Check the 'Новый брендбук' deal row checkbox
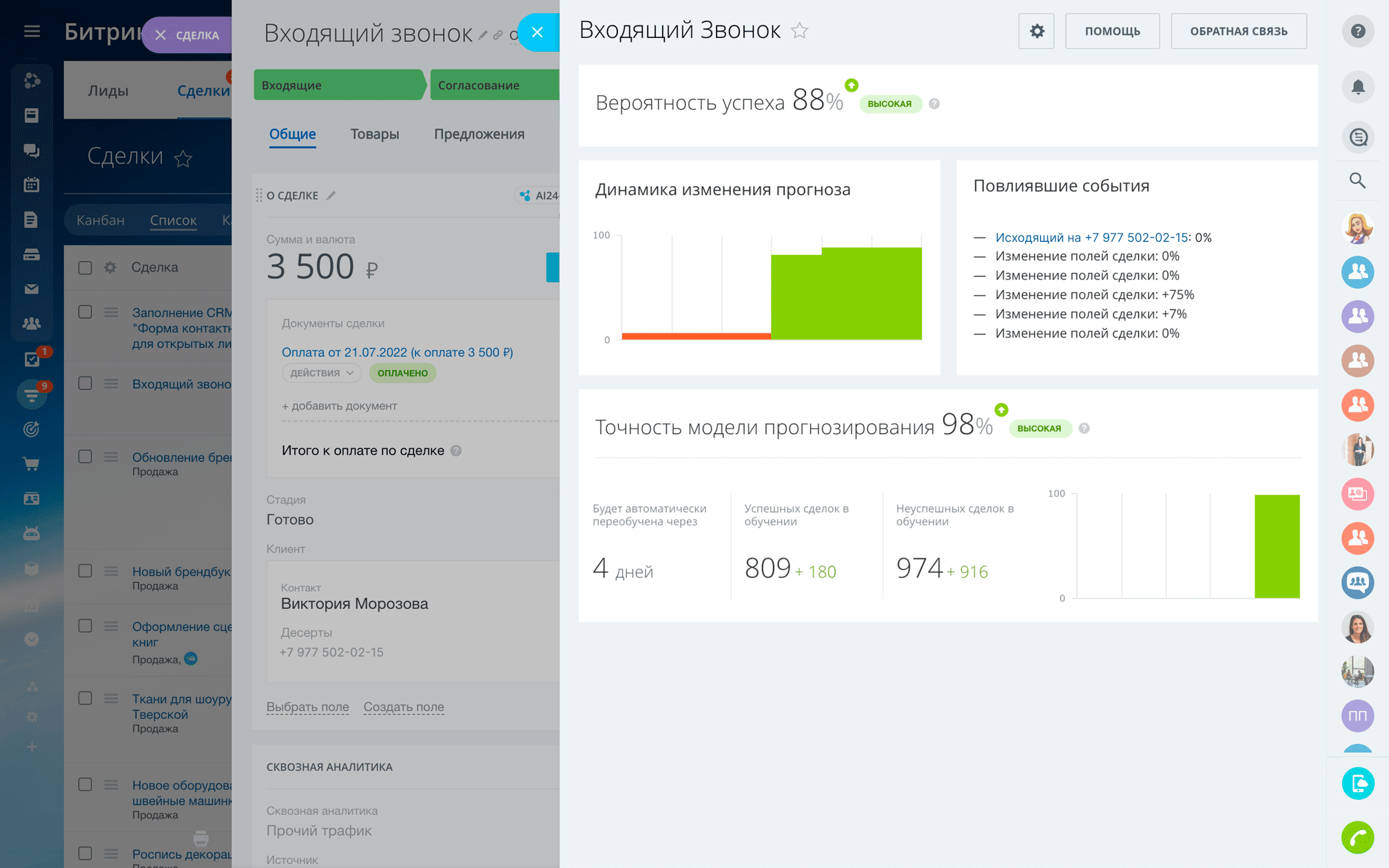Image resolution: width=1389 pixels, height=868 pixels. tap(85, 571)
